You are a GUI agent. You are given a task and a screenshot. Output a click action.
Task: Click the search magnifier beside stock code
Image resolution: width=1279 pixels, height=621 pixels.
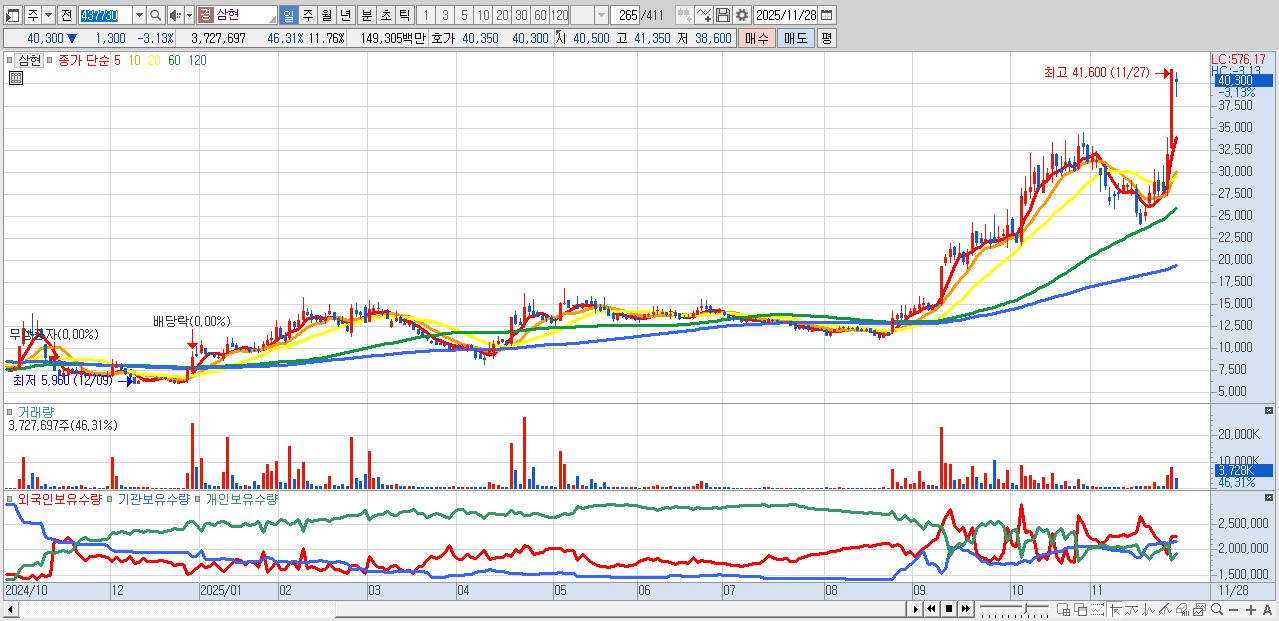click(x=155, y=15)
